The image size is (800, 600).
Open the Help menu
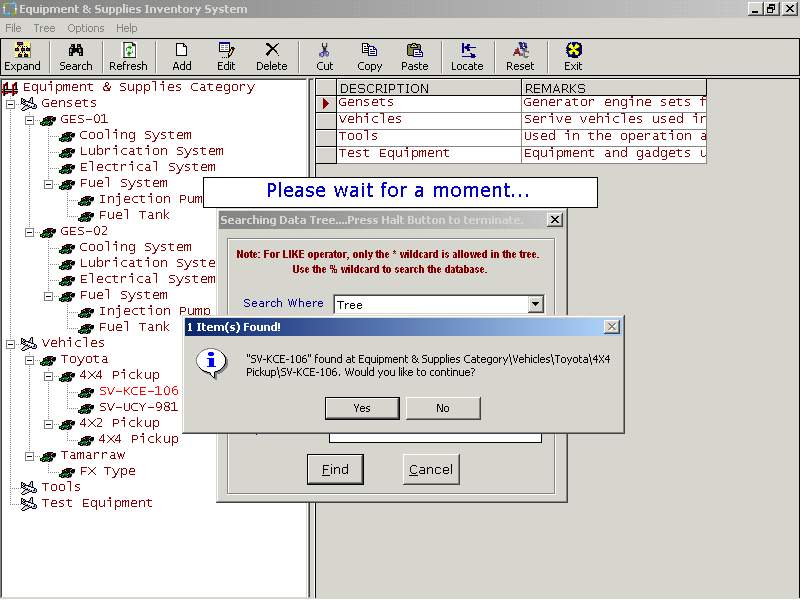click(127, 28)
